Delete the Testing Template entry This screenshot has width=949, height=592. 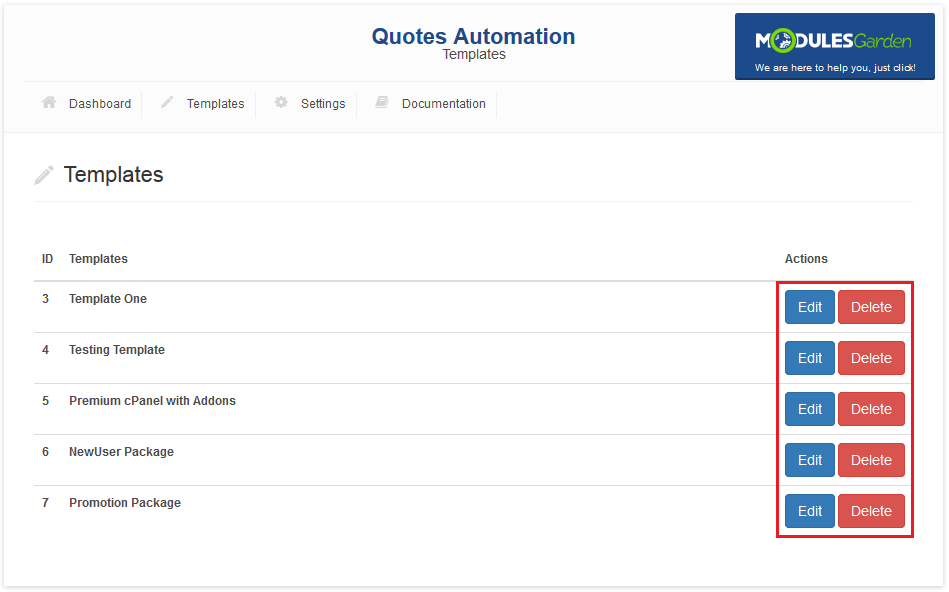(871, 358)
